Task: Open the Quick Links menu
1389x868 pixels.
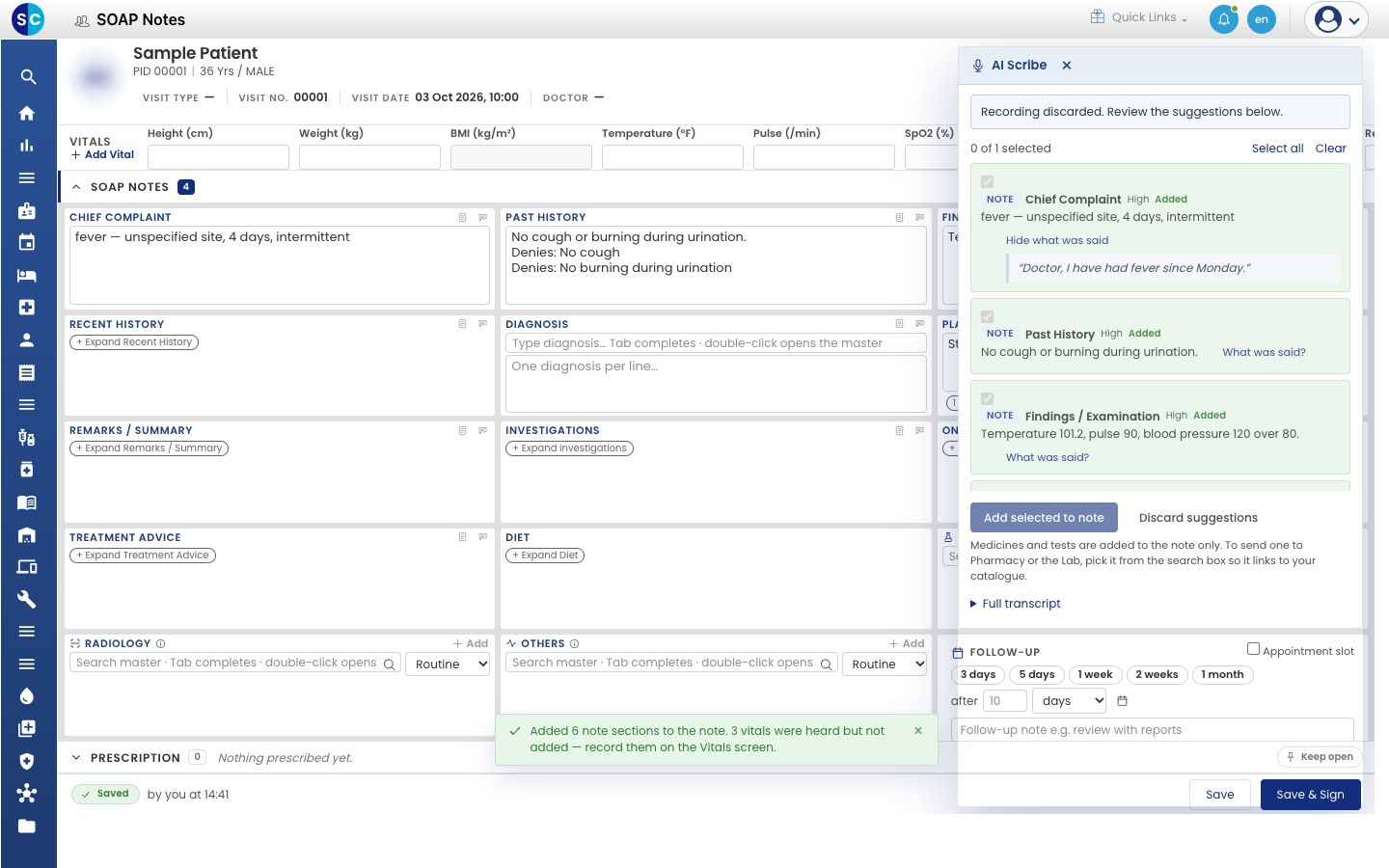Action: [x=1139, y=17]
